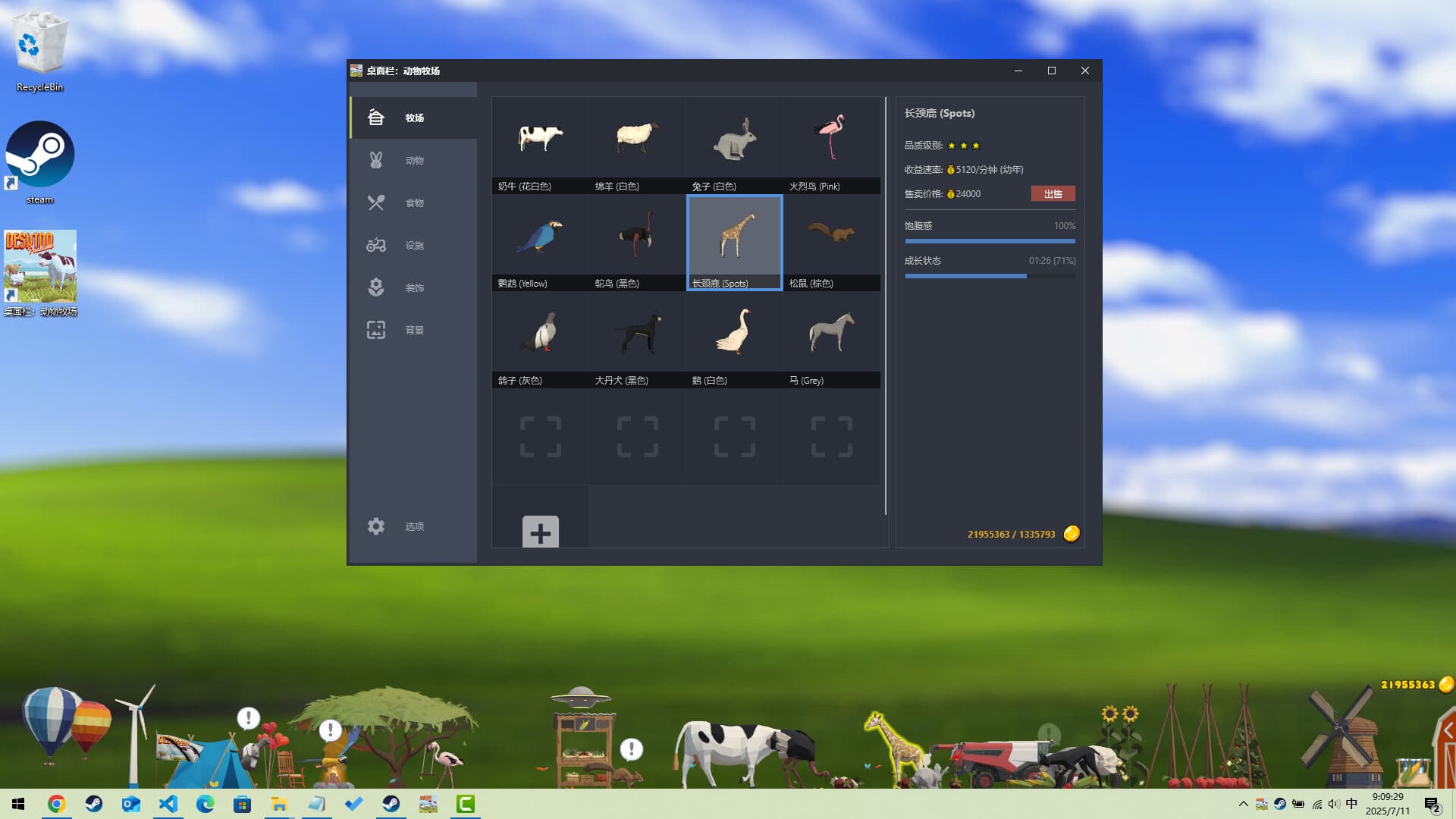Click the gold coin icon beside the balance
Image resolution: width=1456 pixels, height=819 pixels.
[x=1072, y=533]
